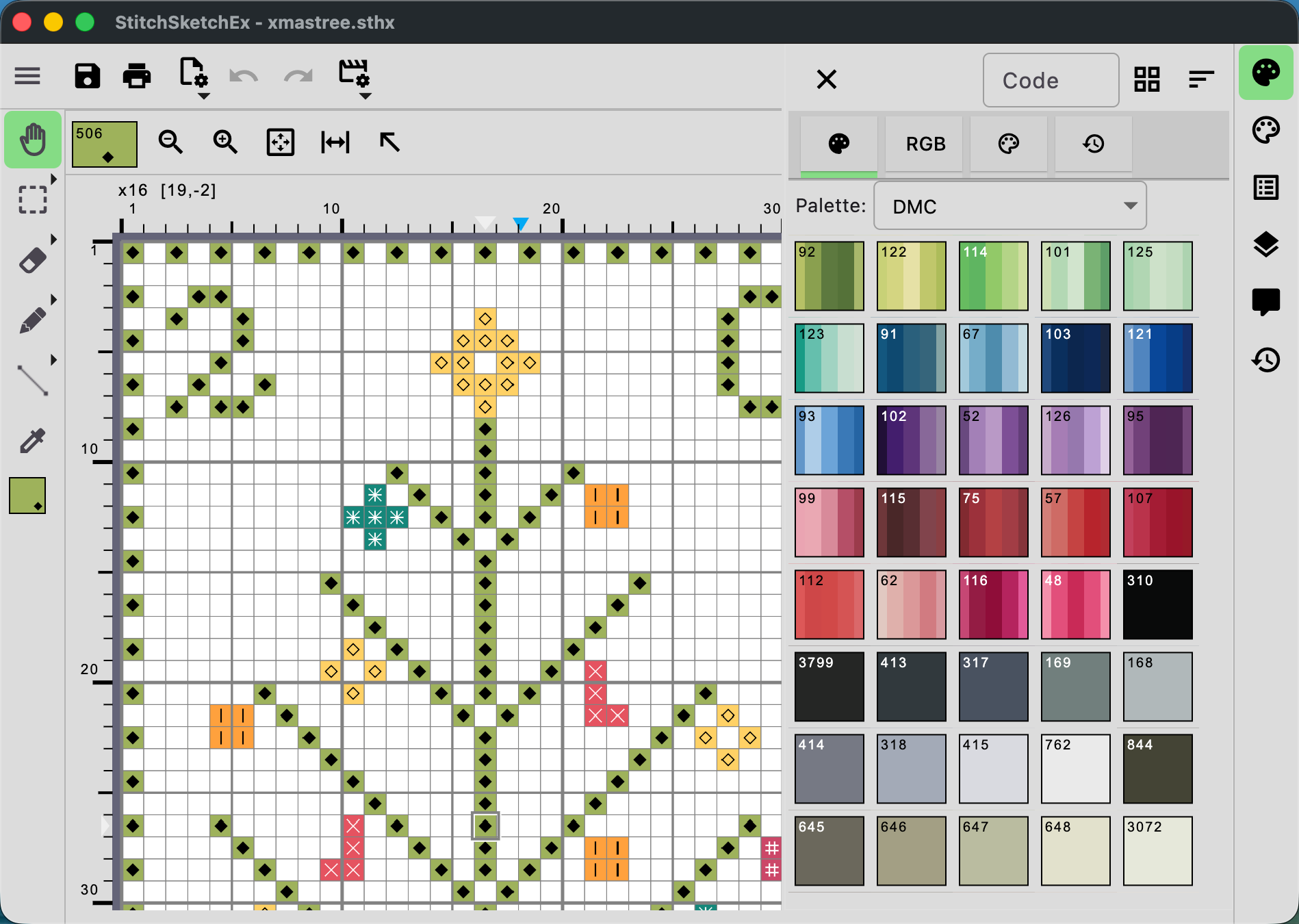The height and width of the screenshot is (924, 1299).
Task: Click the highlighted stitch cell at row 27
Action: pyautogui.click(x=485, y=825)
